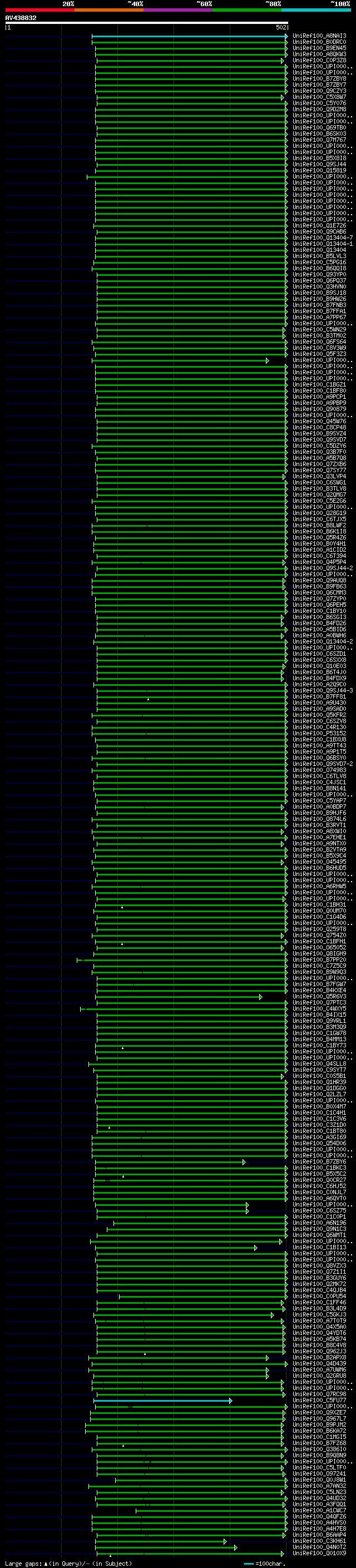356x1568 pixels.
Task: Click the arrowhead ending the UniRef100_C1BI13 alignment
Action: [255, 1248]
